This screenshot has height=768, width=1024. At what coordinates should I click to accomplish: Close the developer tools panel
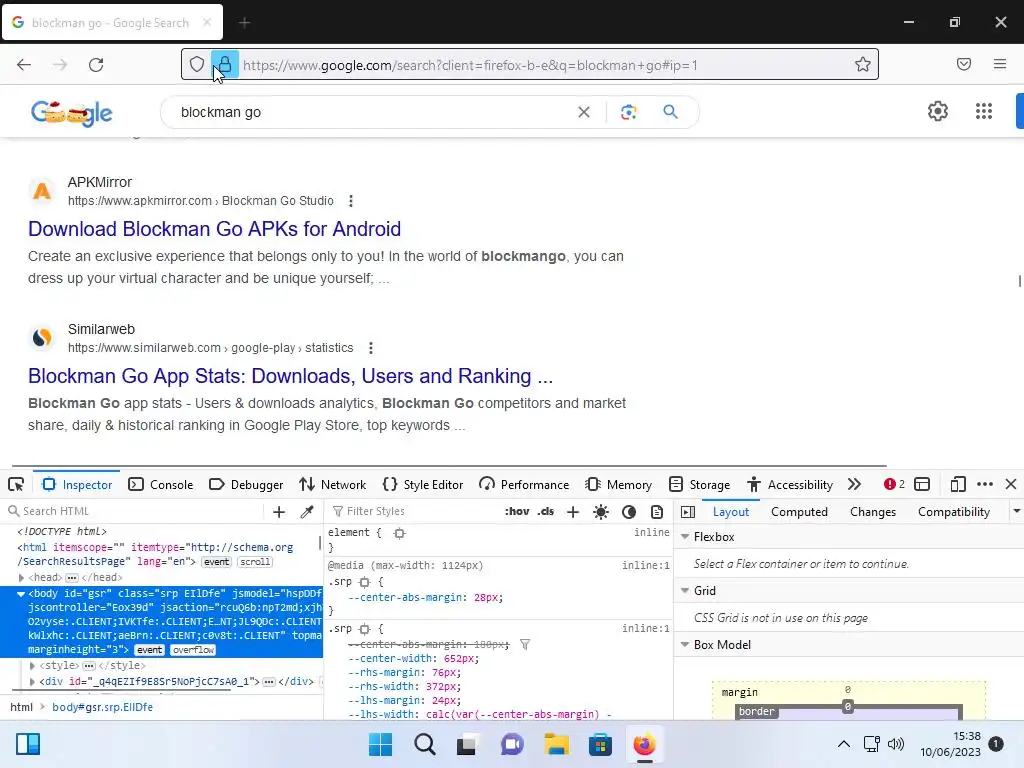pyautogui.click(x=1011, y=485)
